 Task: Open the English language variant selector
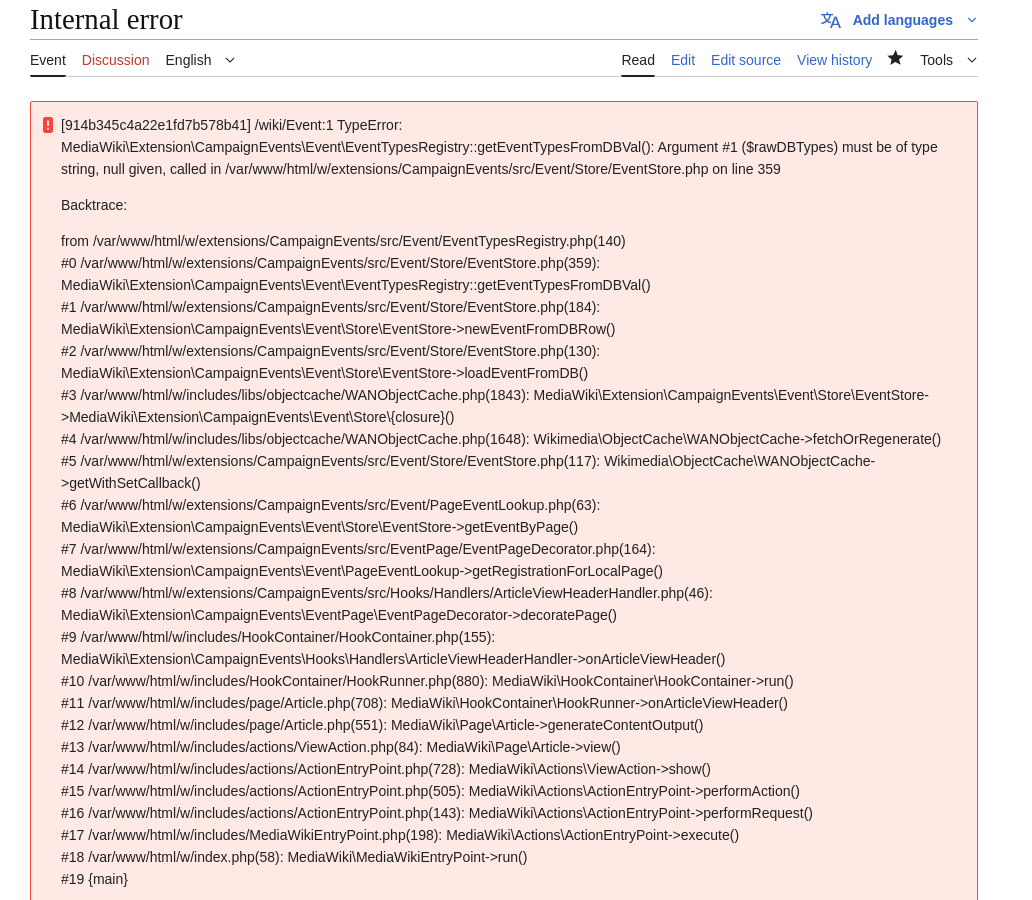coord(200,60)
